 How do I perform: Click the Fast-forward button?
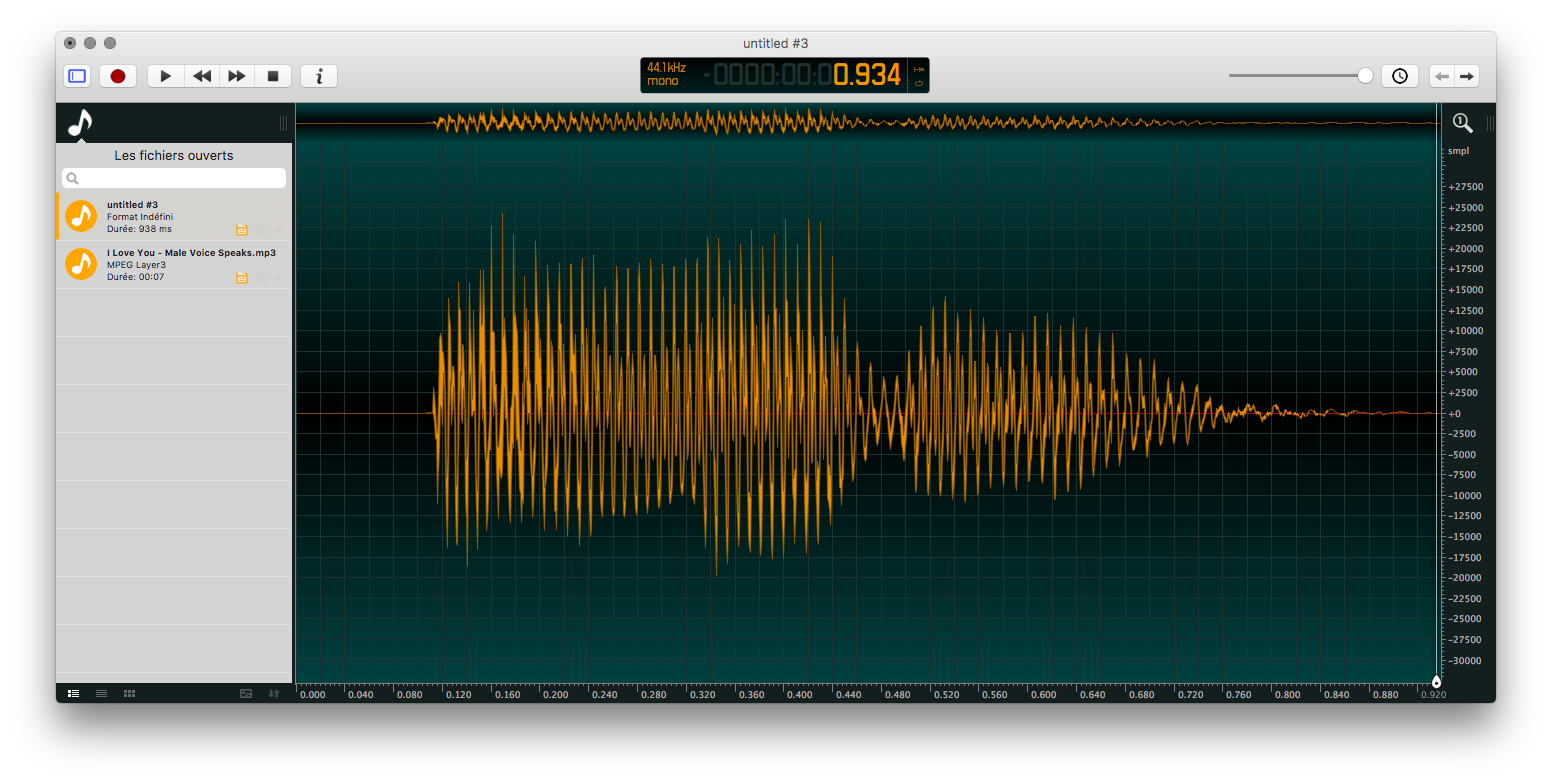coord(237,76)
